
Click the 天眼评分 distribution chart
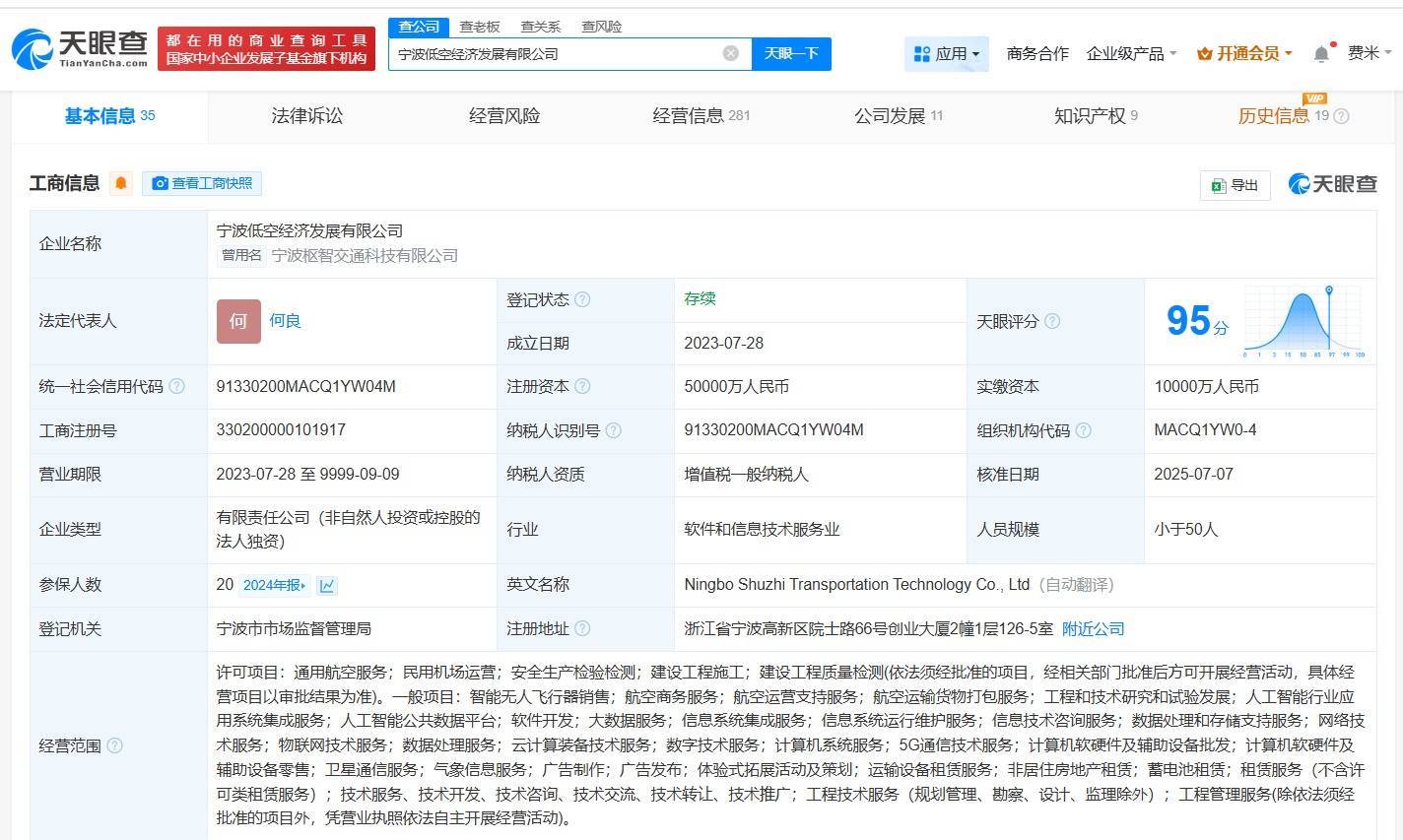pyautogui.click(x=1303, y=321)
